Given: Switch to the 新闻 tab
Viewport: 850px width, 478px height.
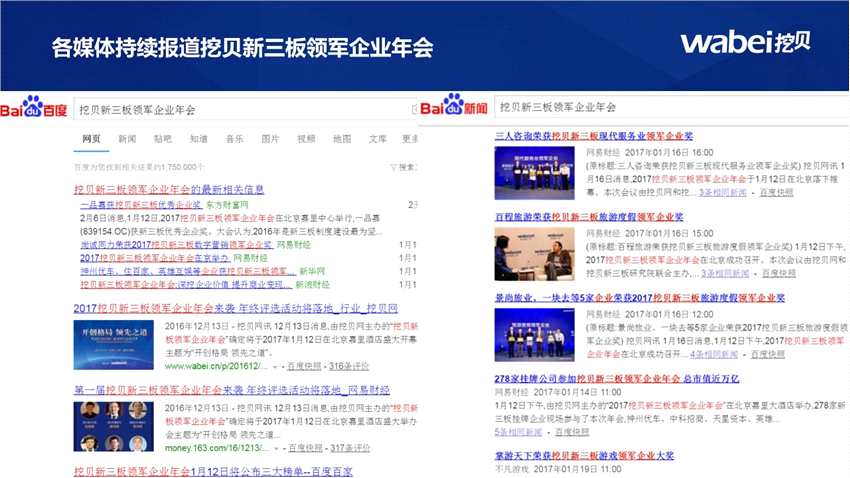Looking at the screenshot, I should pos(127,139).
